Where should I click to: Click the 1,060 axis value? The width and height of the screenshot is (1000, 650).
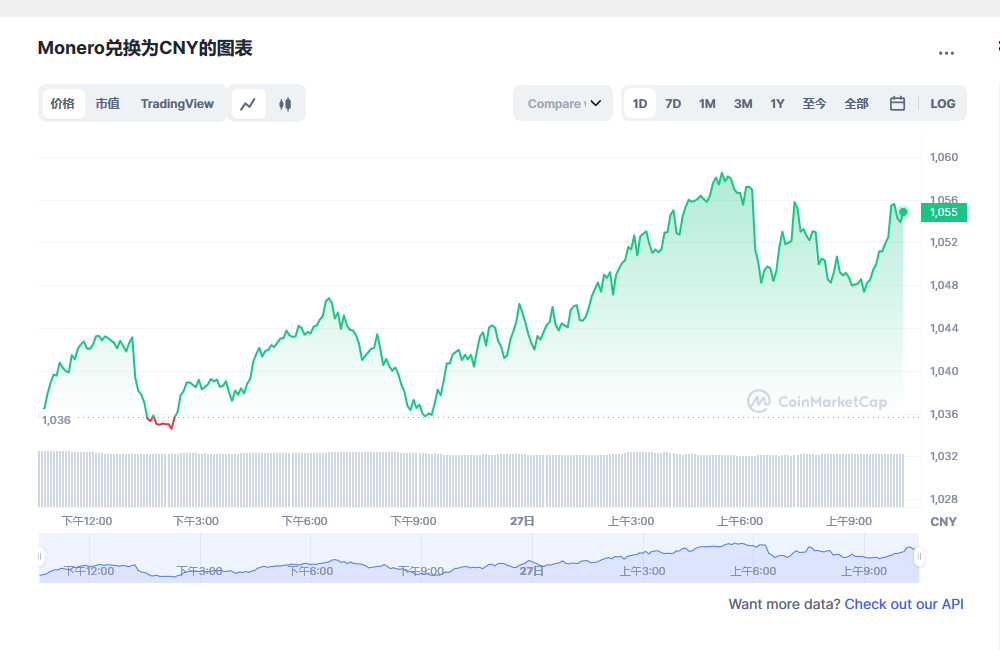944,157
